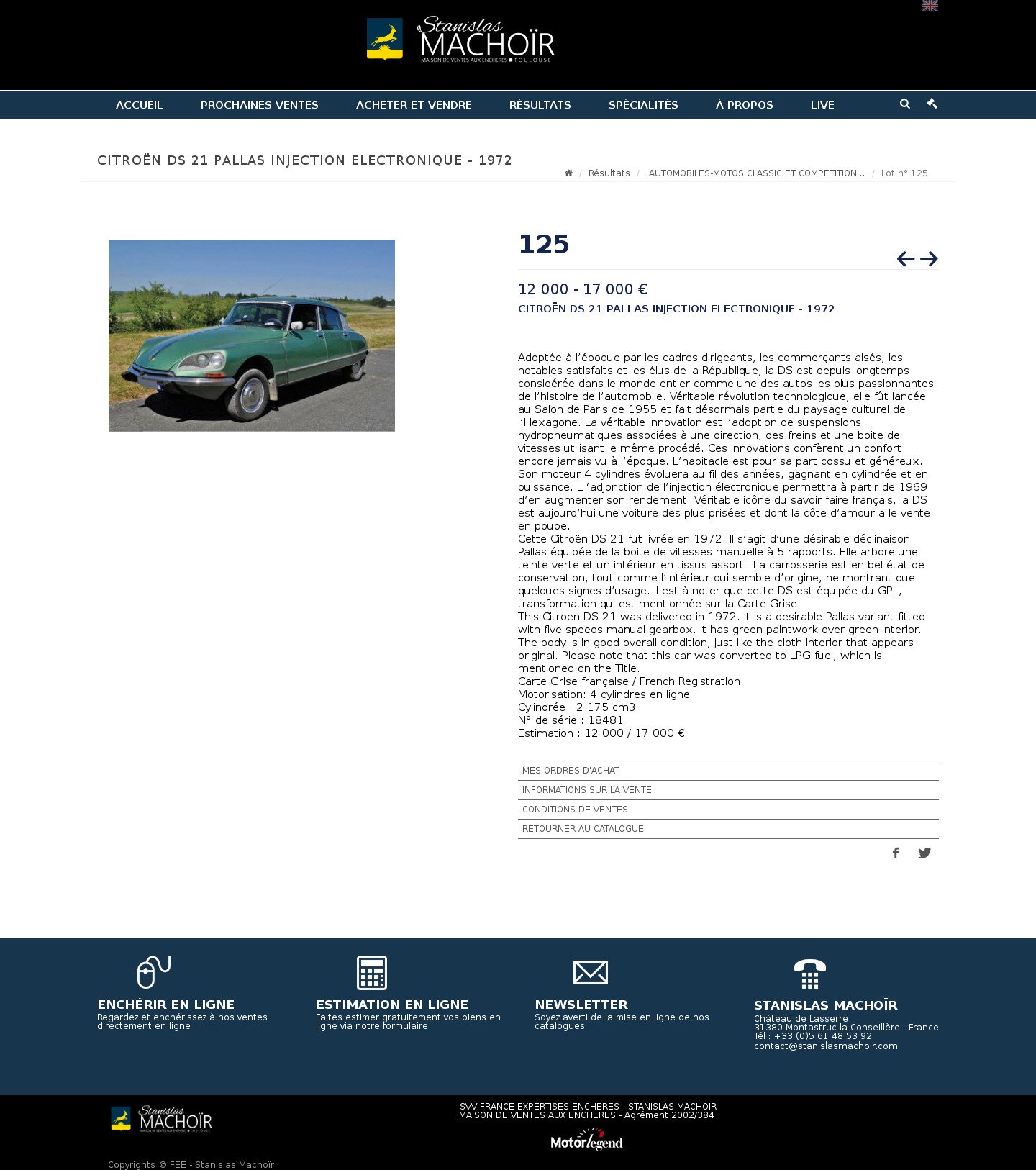Click Automobiles-Motos Classic breadcrumb link
The image size is (1036, 1170).
point(757,173)
